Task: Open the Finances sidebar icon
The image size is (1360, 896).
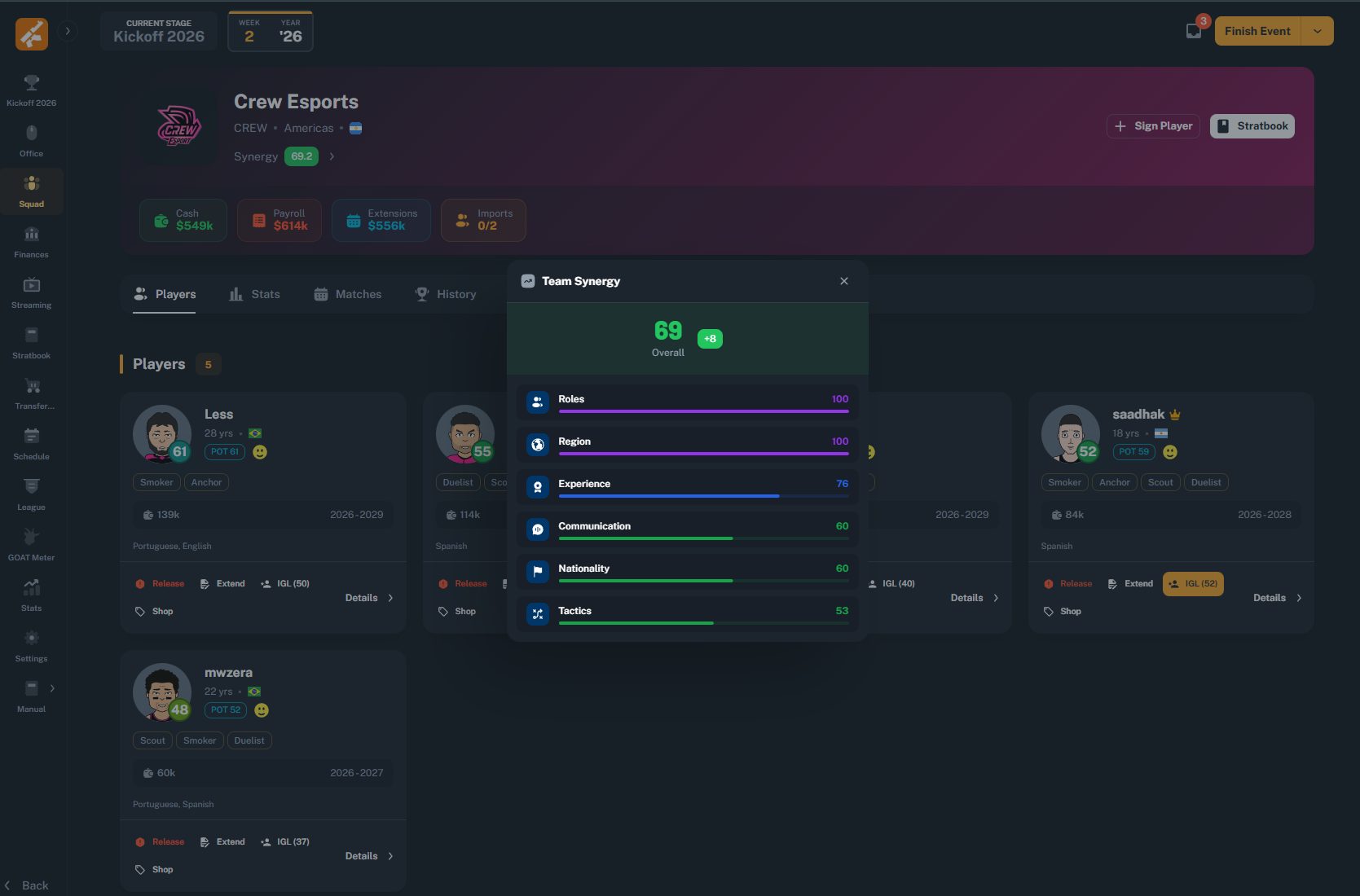Action: pos(31,241)
